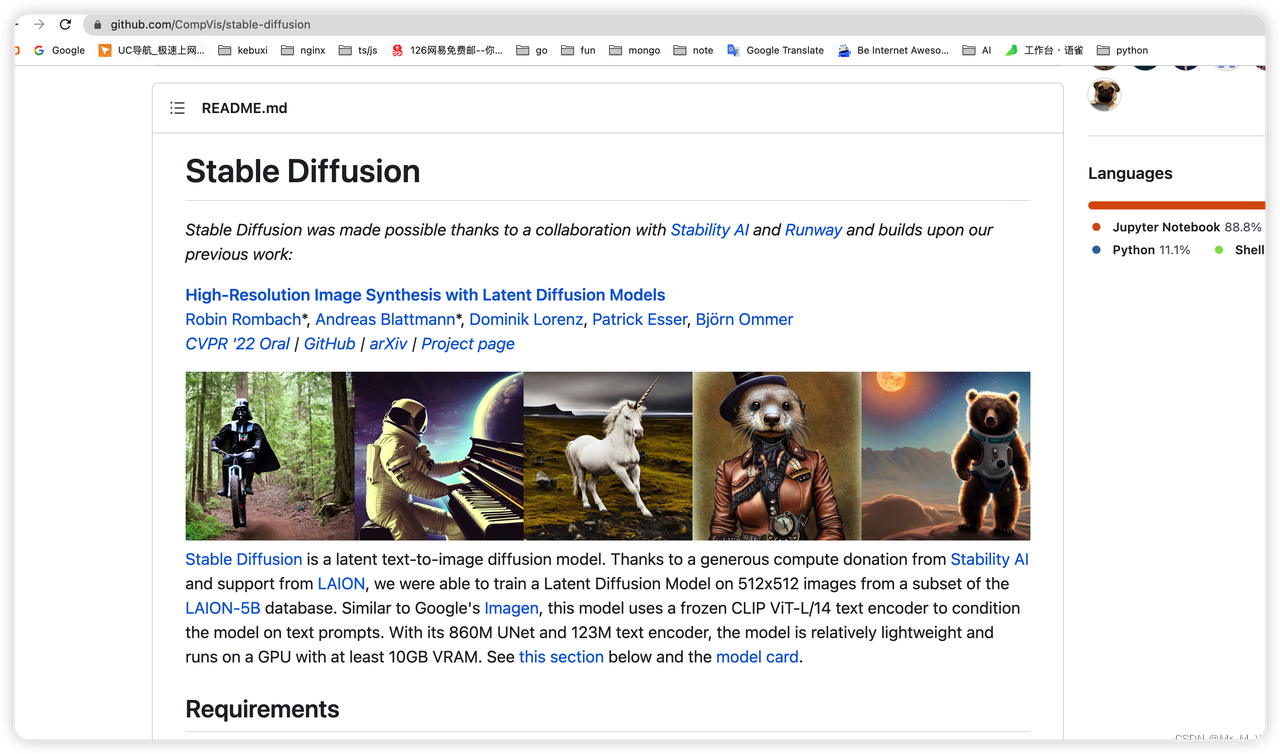Open the fun bookmarks folder

[x=578, y=50]
